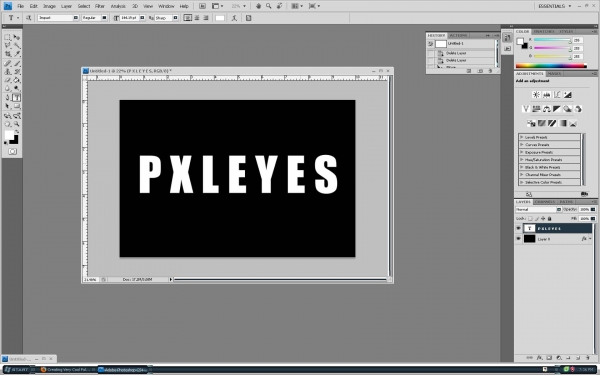Select the Rectangular Marquee tool
This screenshot has width=600, height=375.
pyautogui.click(x=7, y=37)
